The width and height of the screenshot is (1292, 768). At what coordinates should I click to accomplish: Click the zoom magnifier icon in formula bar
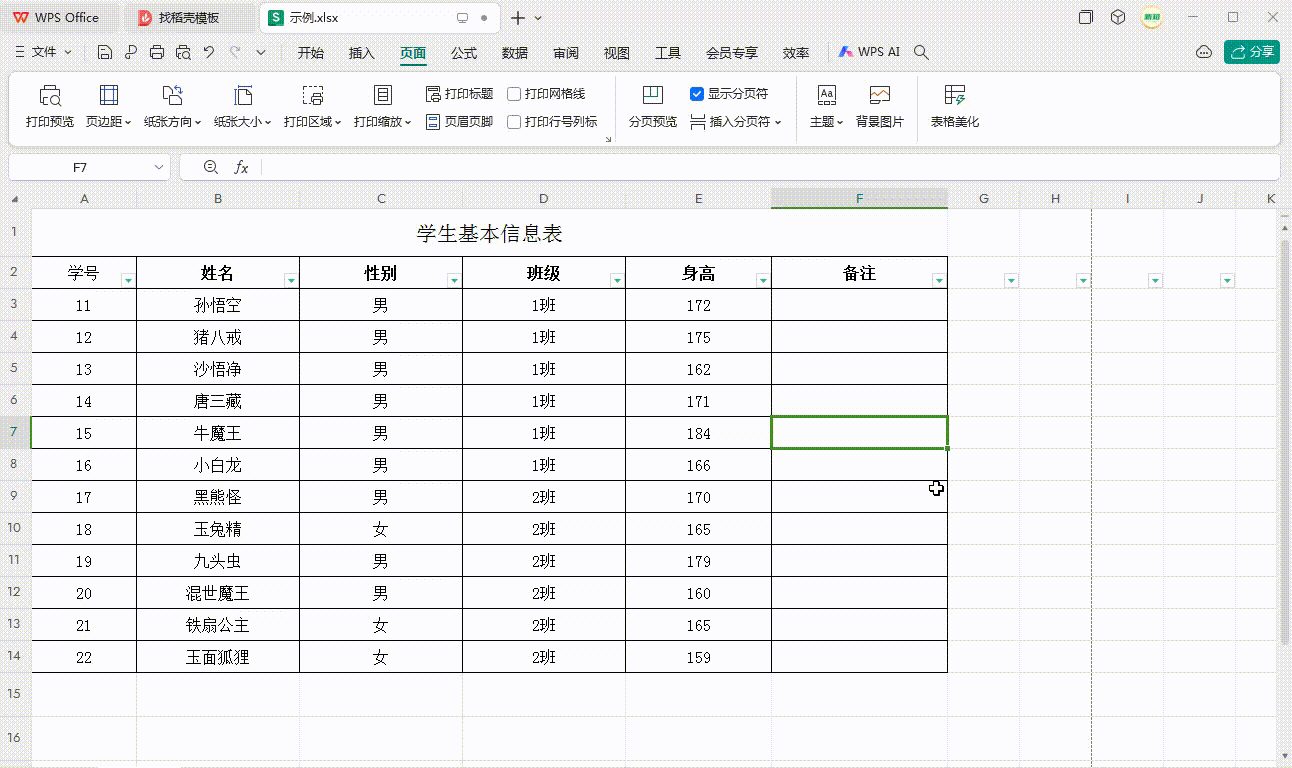tap(210, 168)
